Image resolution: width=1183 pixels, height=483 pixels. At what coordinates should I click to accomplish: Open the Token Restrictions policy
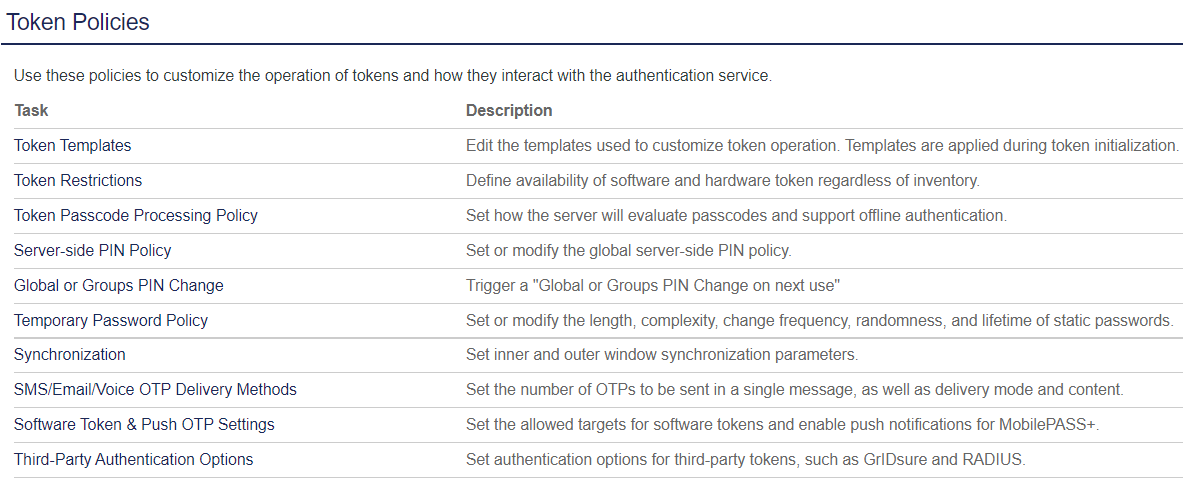point(78,181)
